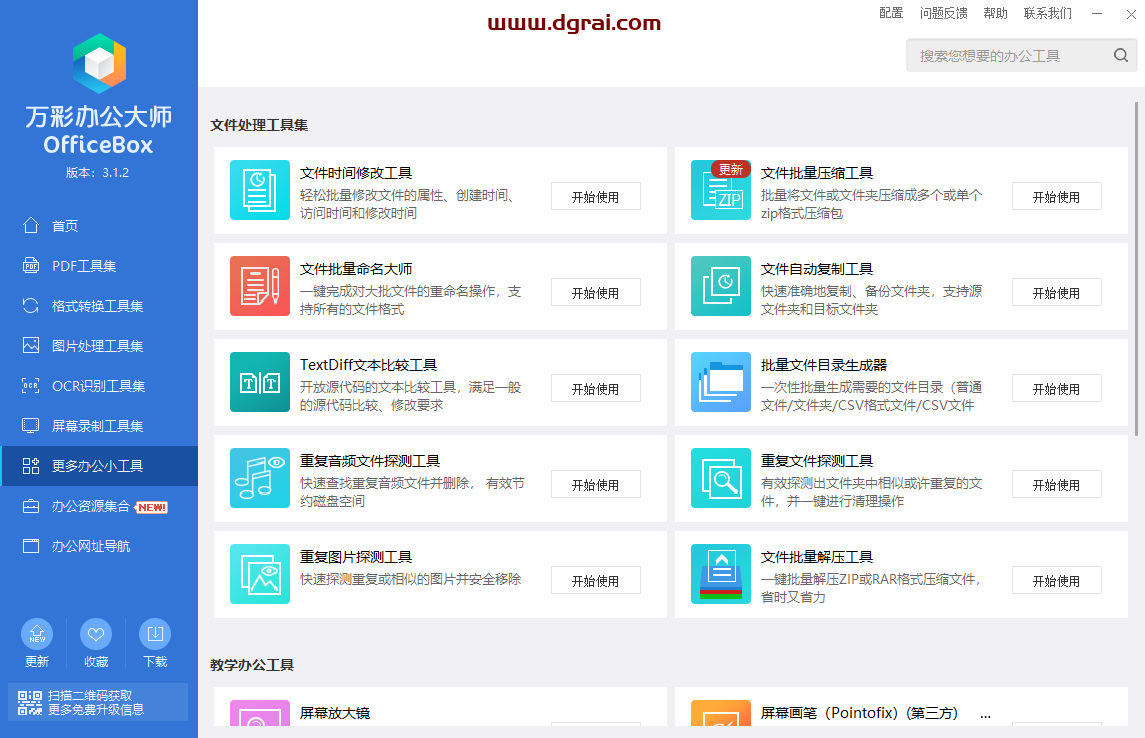Click 开始使用 for 文件自动复制工具
This screenshot has height=738, width=1145.
[x=1057, y=293]
